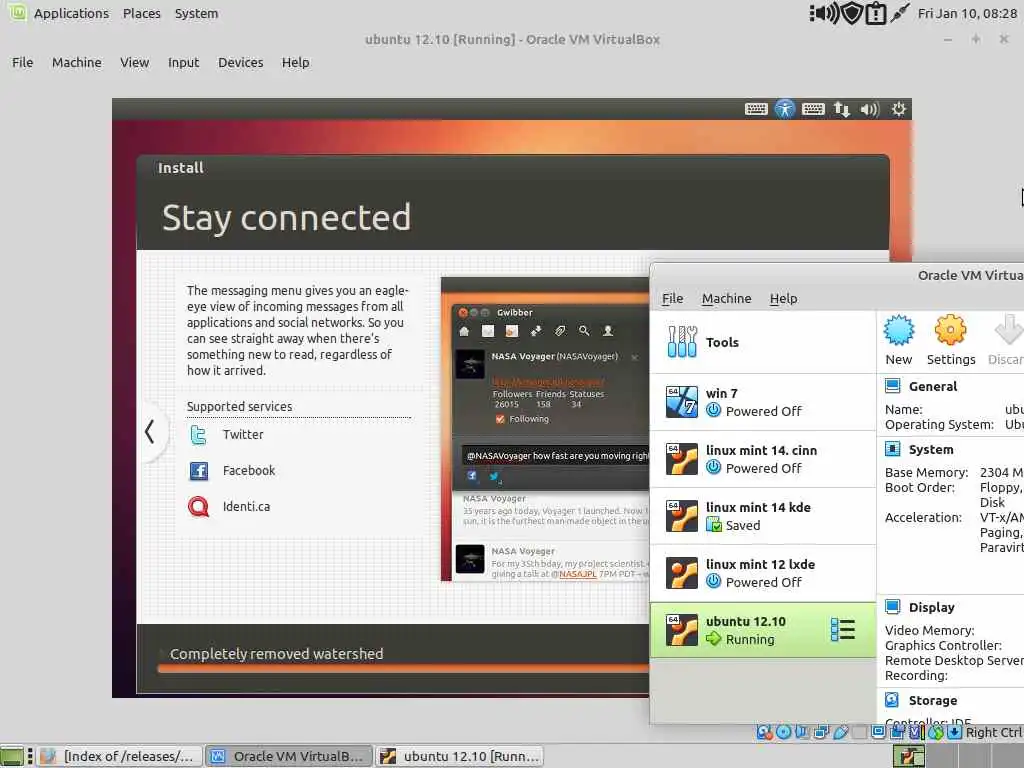Click the workspace switcher thumbnail in bottom panel
The height and width of the screenshot is (768, 1024).
pyautogui.click(x=908, y=756)
